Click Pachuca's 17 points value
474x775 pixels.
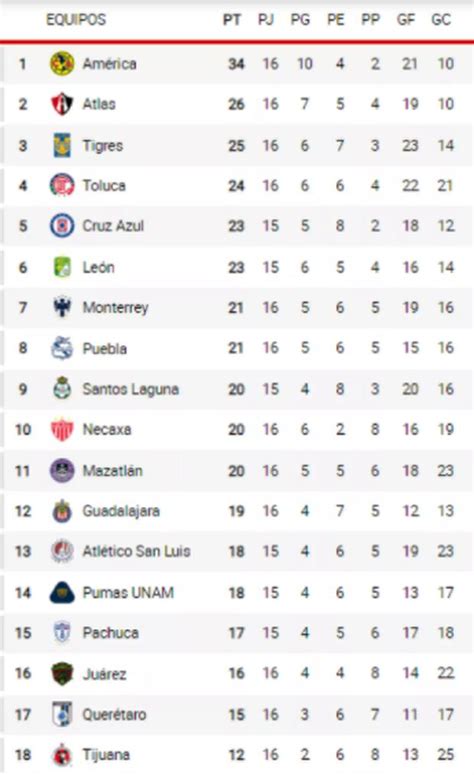pyautogui.click(x=236, y=633)
